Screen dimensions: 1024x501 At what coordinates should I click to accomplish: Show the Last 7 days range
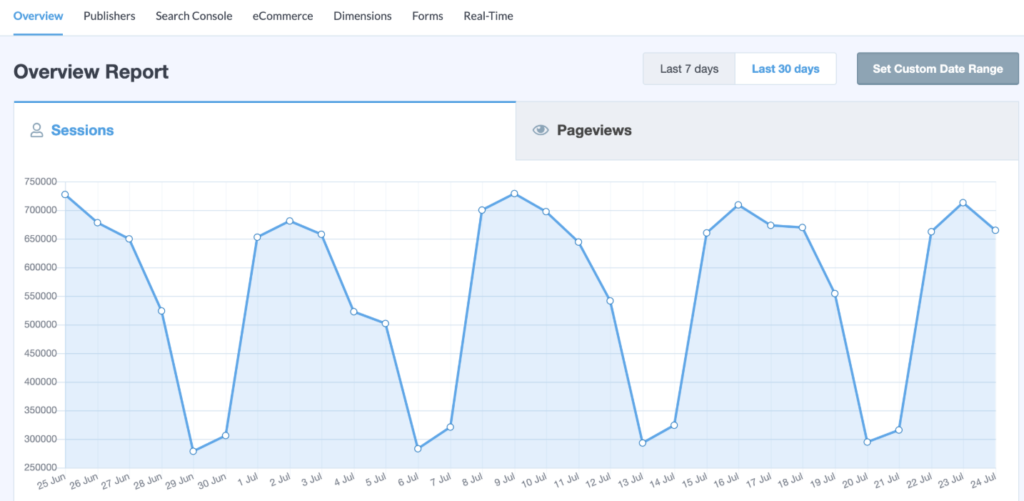689,69
